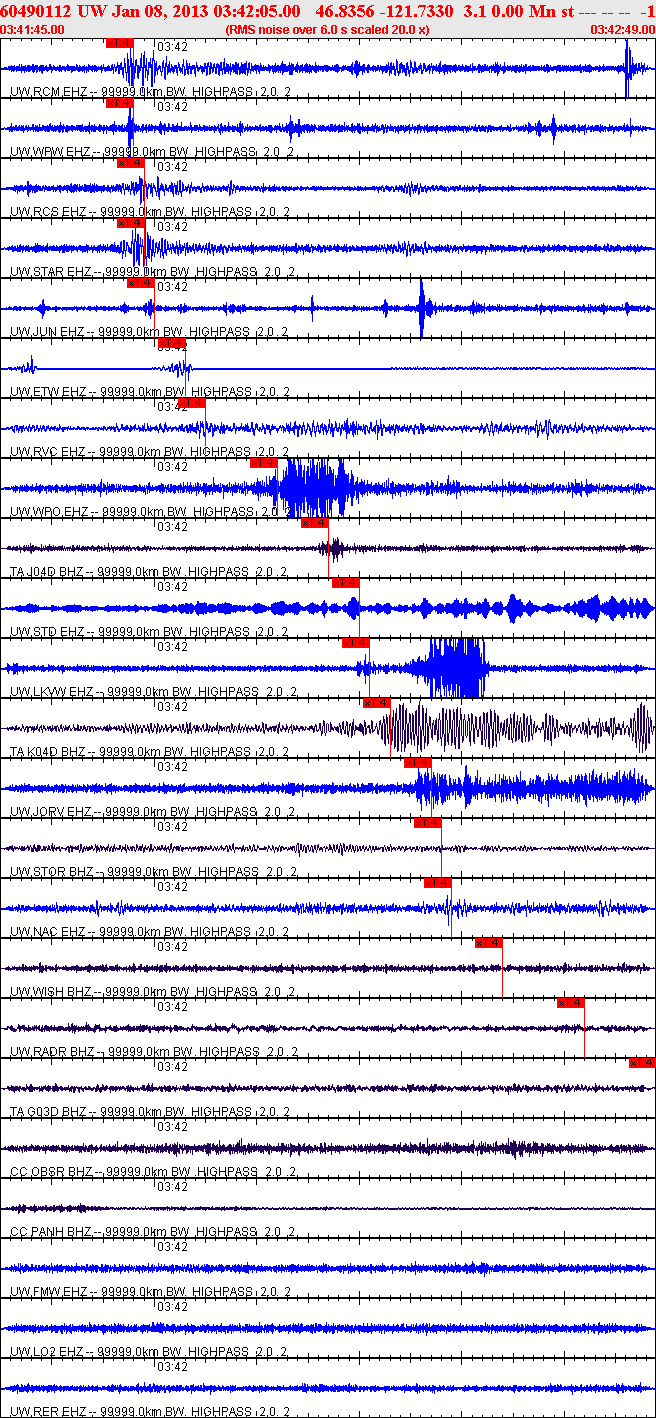
Task: Select the UW.RER EHZ station label
Action: 47,1412
